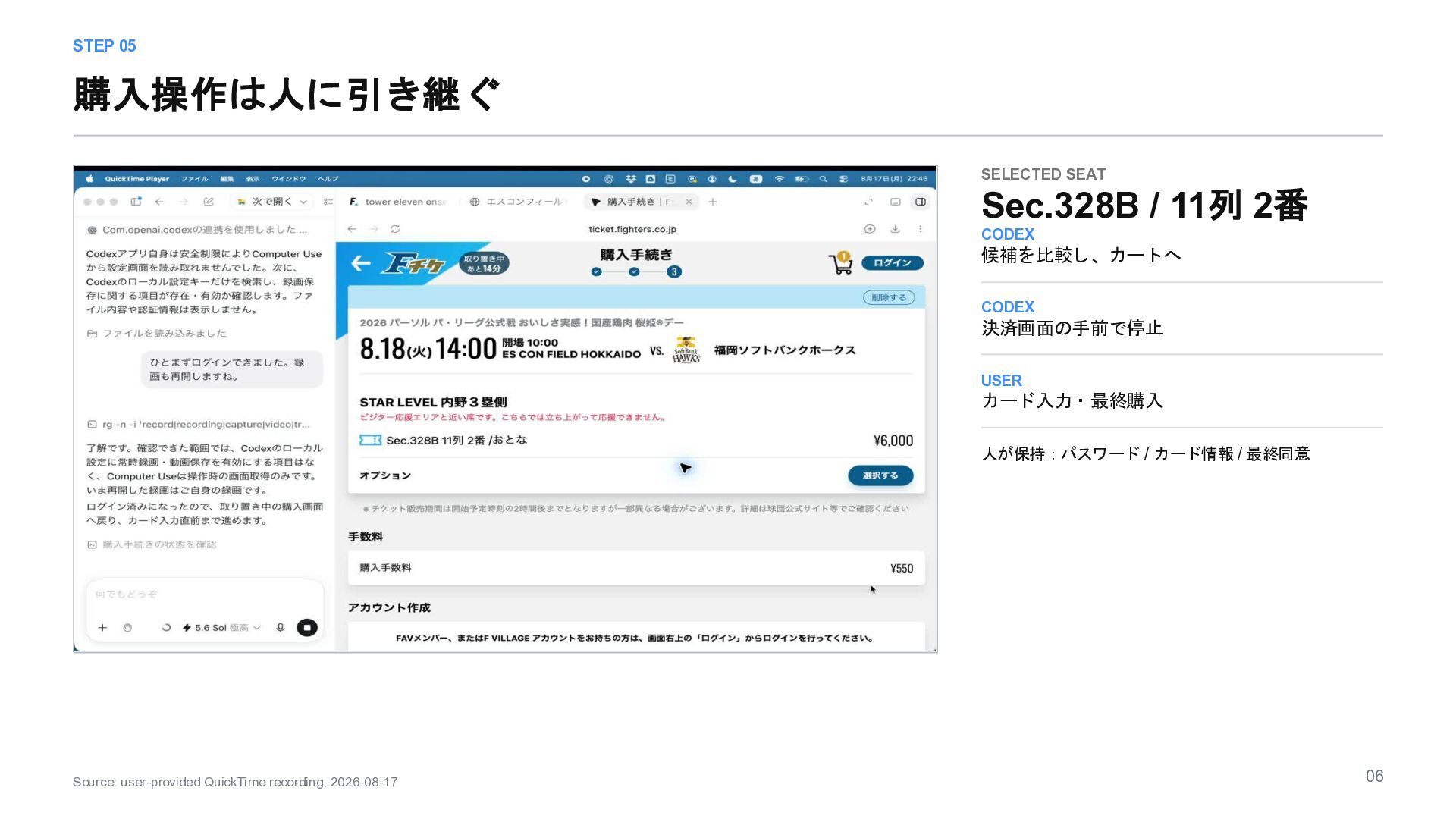Go back using the Codex header back arrow
1456x819 pixels.
159,202
